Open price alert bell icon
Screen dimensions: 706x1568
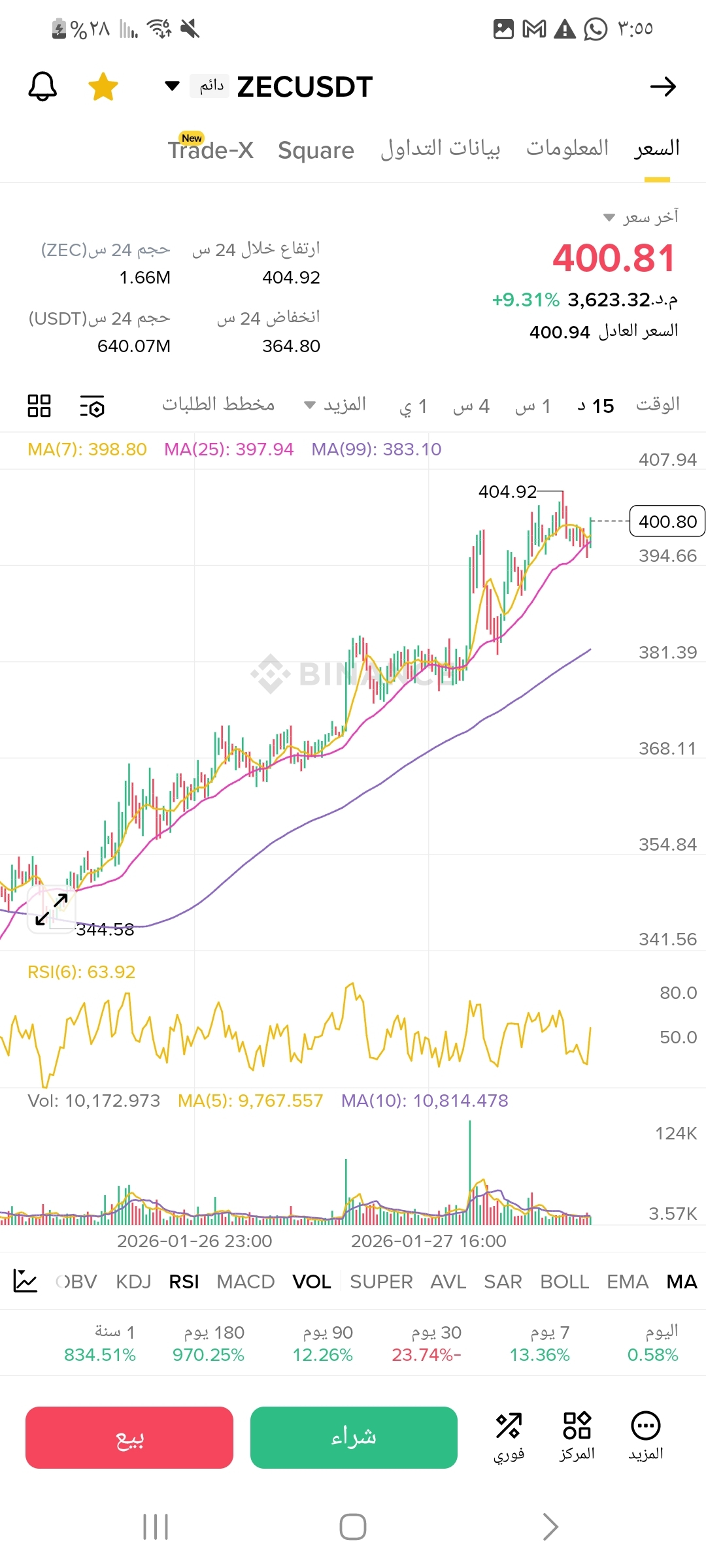(42, 86)
